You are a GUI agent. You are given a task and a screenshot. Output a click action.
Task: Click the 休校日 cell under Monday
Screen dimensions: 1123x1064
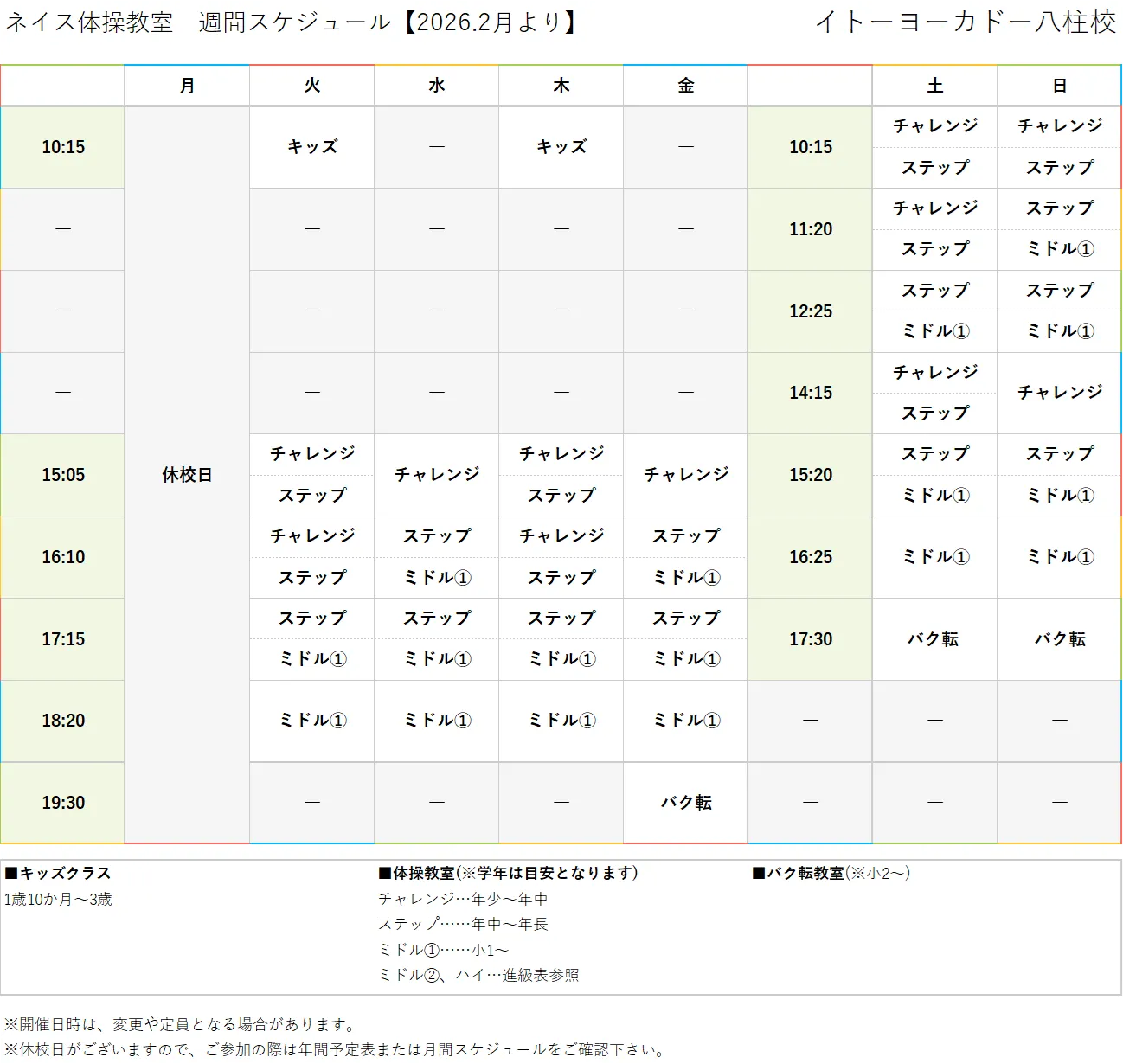pyautogui.click(x=187, y=475)
